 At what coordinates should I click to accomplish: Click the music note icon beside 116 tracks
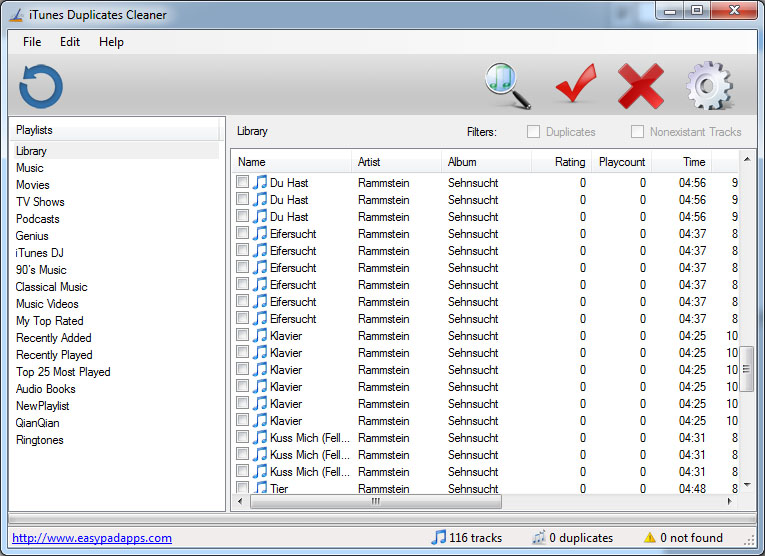tap(439, 537)
